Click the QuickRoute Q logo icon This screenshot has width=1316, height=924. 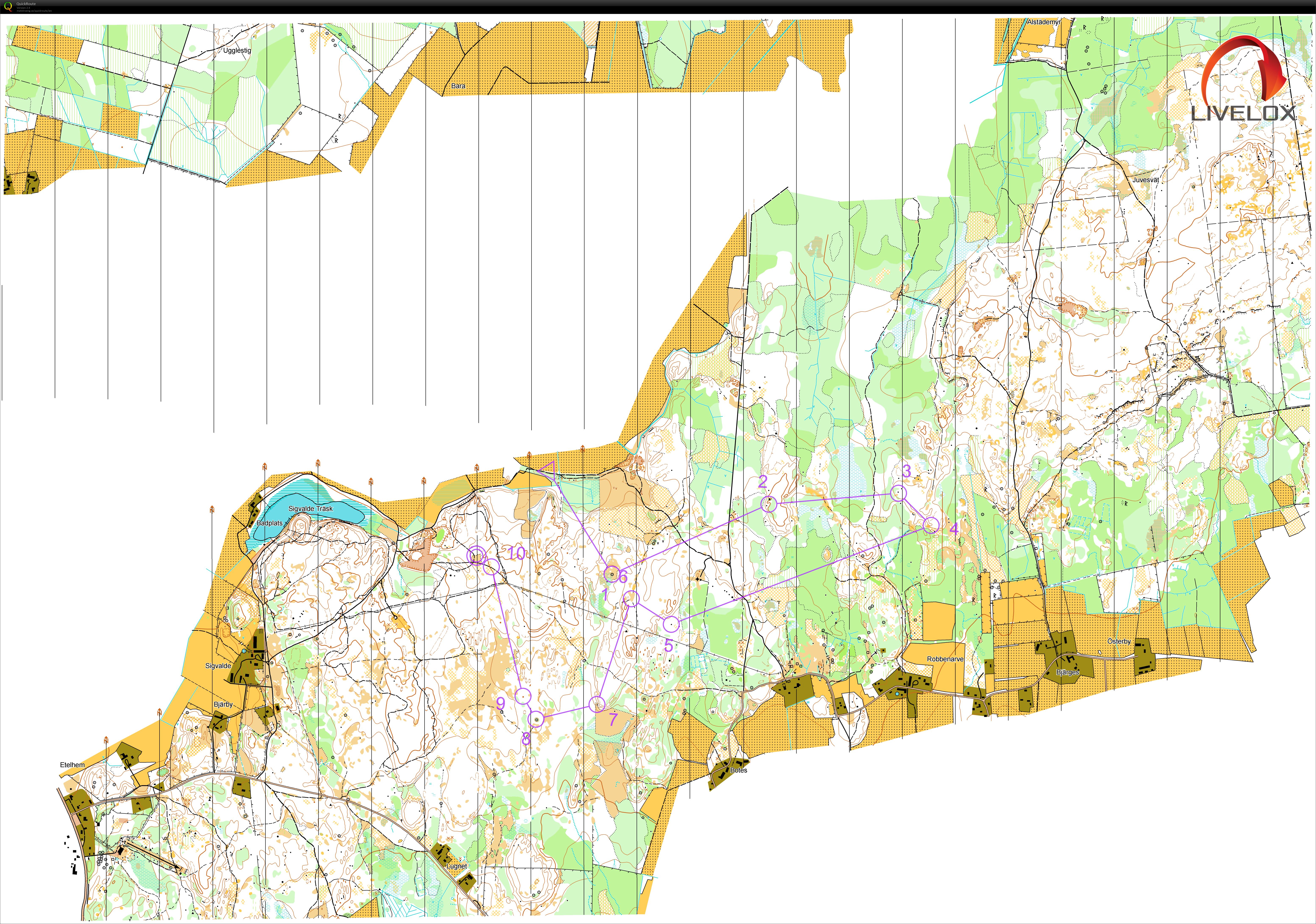pos(8,7)
